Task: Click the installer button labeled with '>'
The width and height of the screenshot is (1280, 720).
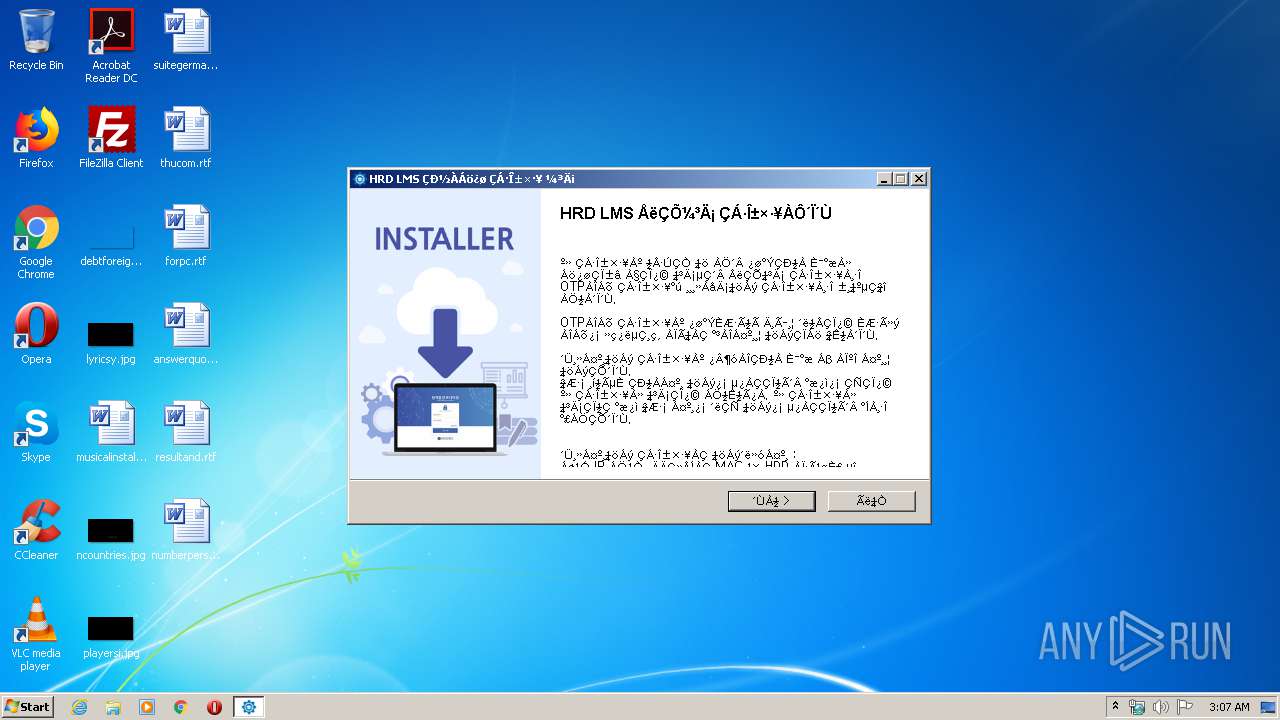Action: point(771,501)
